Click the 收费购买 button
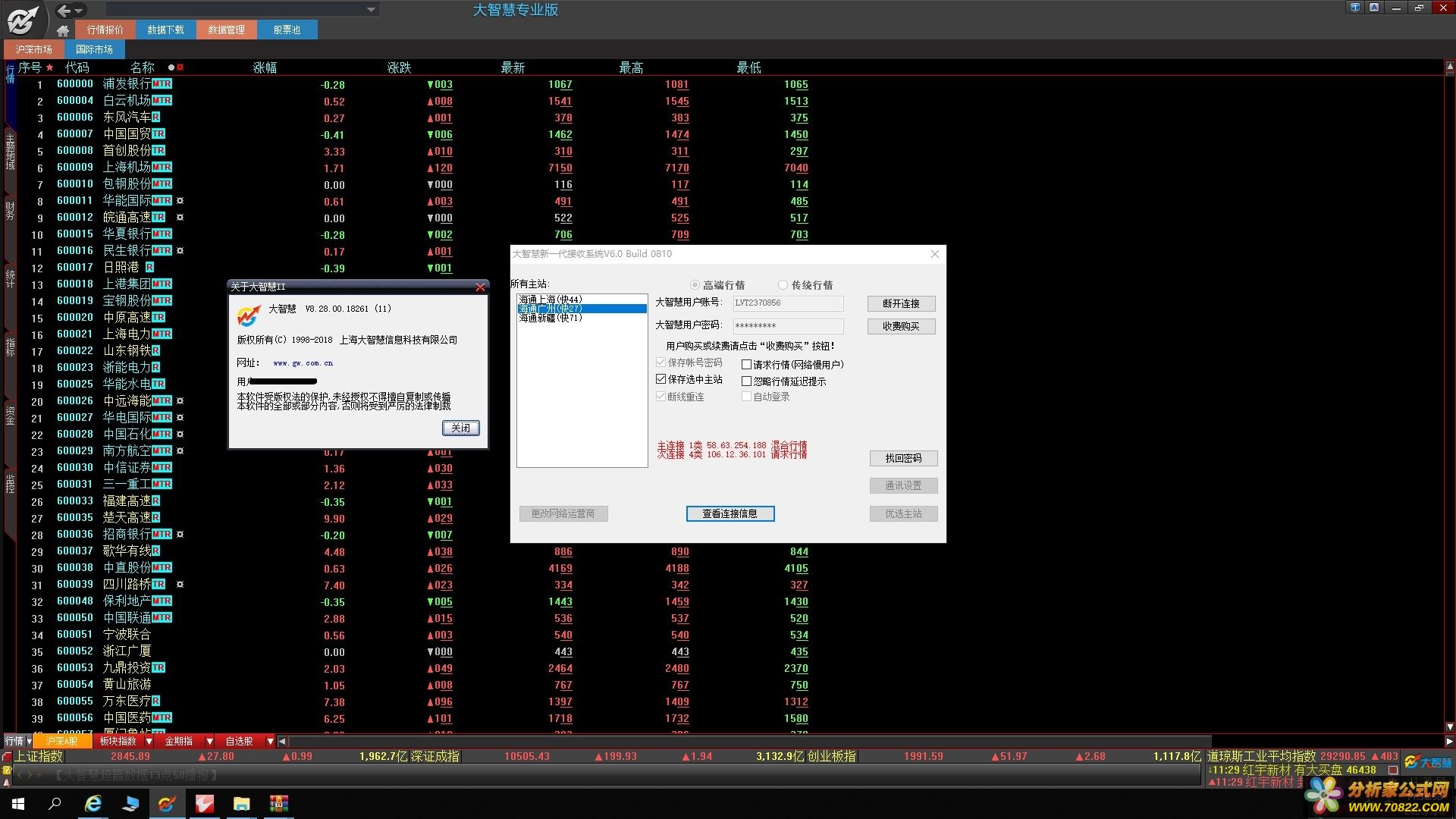This screenshot has width=1456, height=819. [x=901, y=326]
